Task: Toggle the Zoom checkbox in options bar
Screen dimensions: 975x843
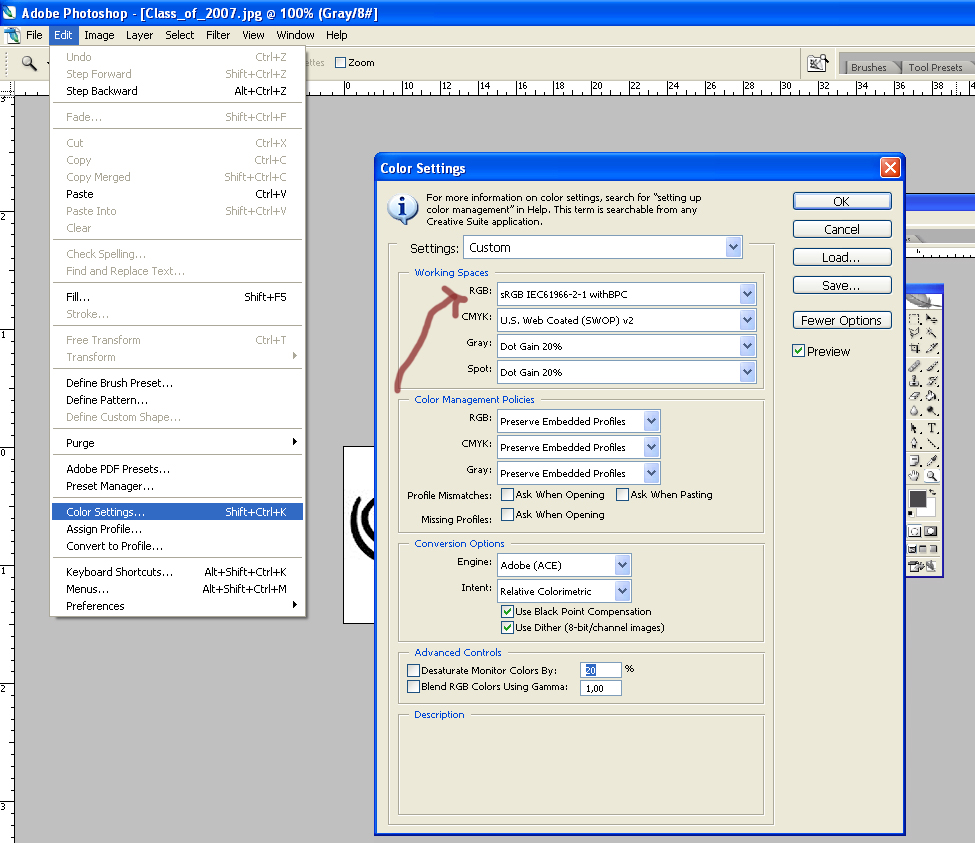Action: click(x=340, y=63)
